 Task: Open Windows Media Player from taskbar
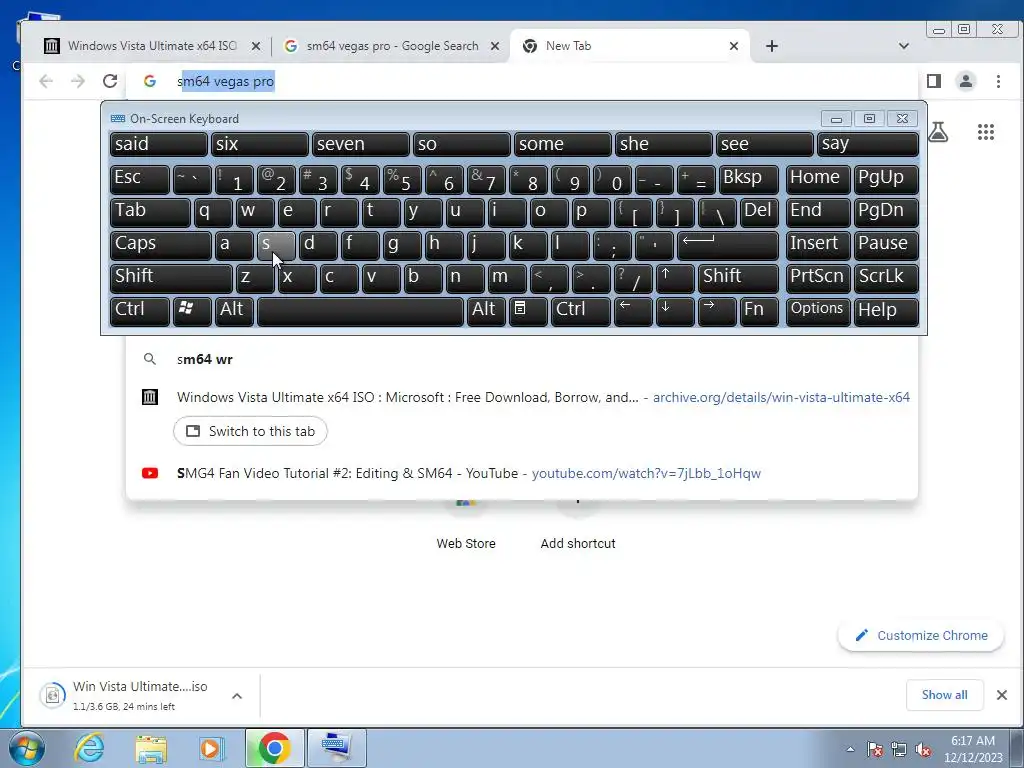[x=212, y=748]
